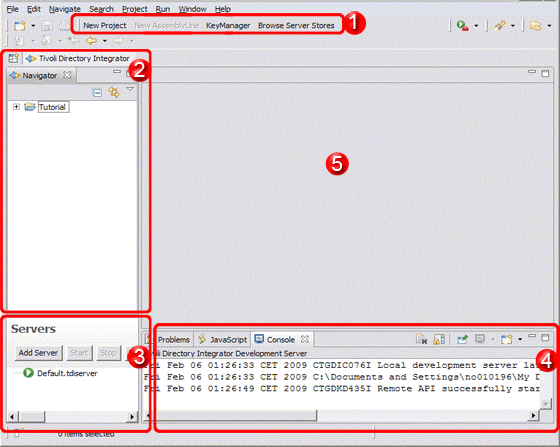This screenshot has height=447, width=560.
Task: Click the Run server icon in toolbar
Action: point(462,26)
